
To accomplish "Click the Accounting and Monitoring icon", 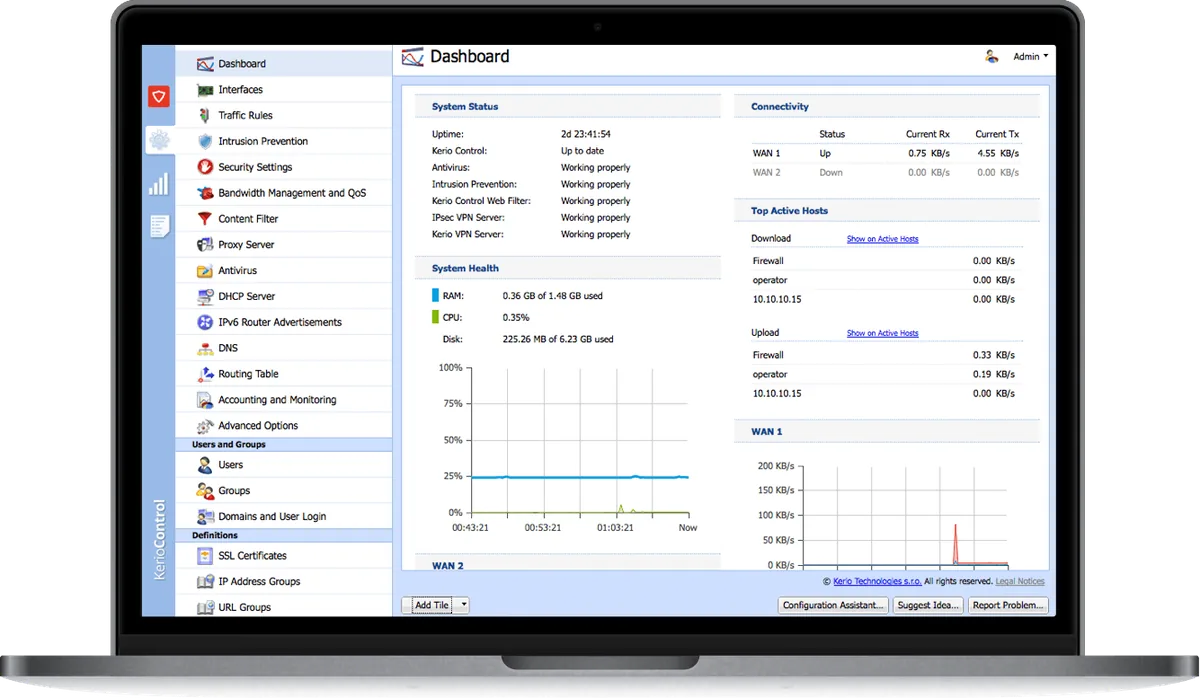I will pos(205,400).
